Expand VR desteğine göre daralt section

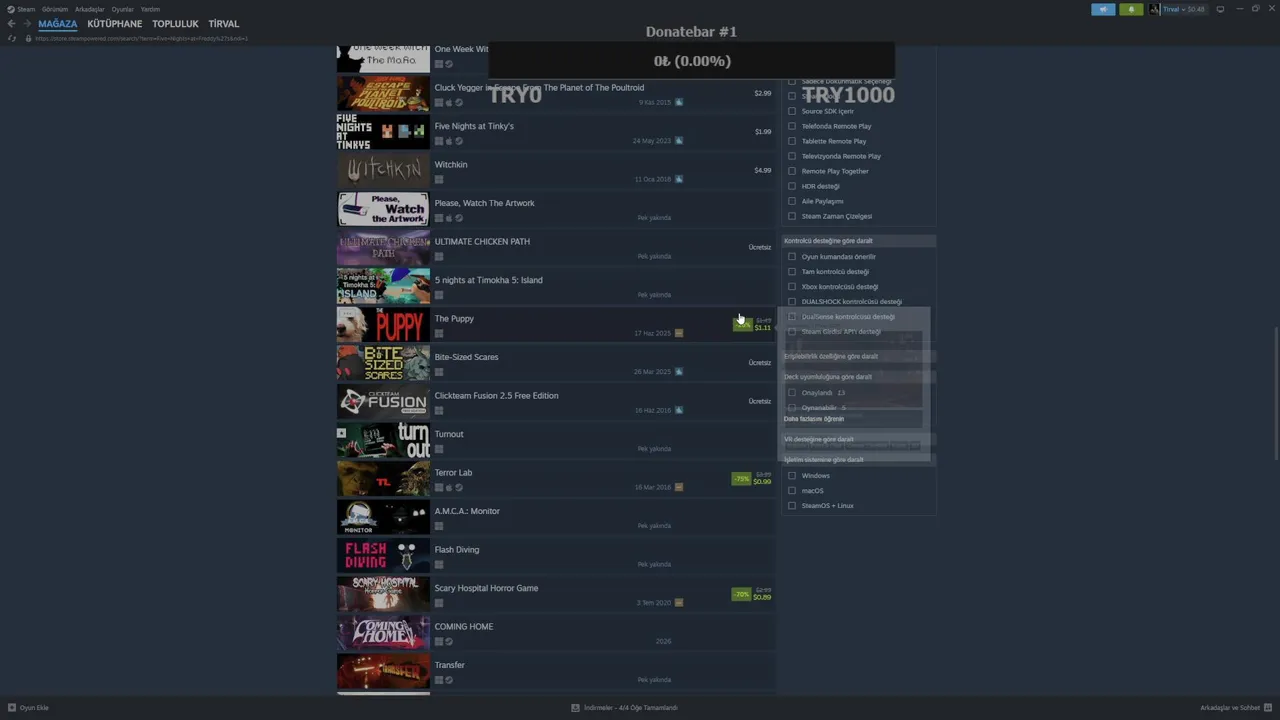tap(858, 439)
